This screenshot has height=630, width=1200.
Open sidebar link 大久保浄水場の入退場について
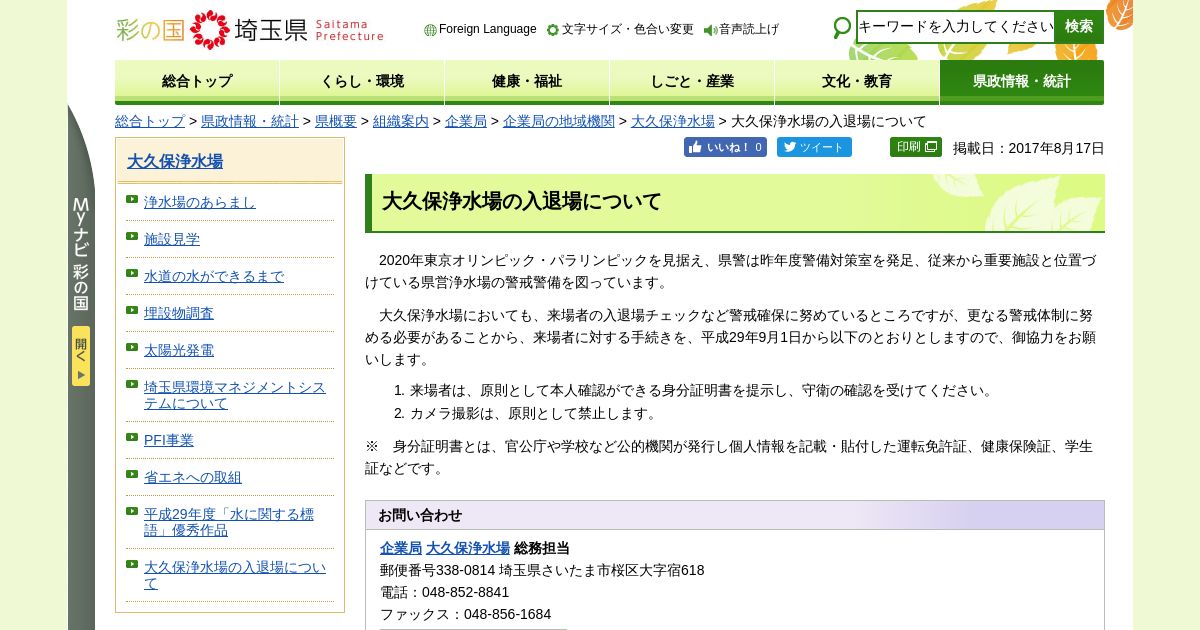tap(235, 575)
